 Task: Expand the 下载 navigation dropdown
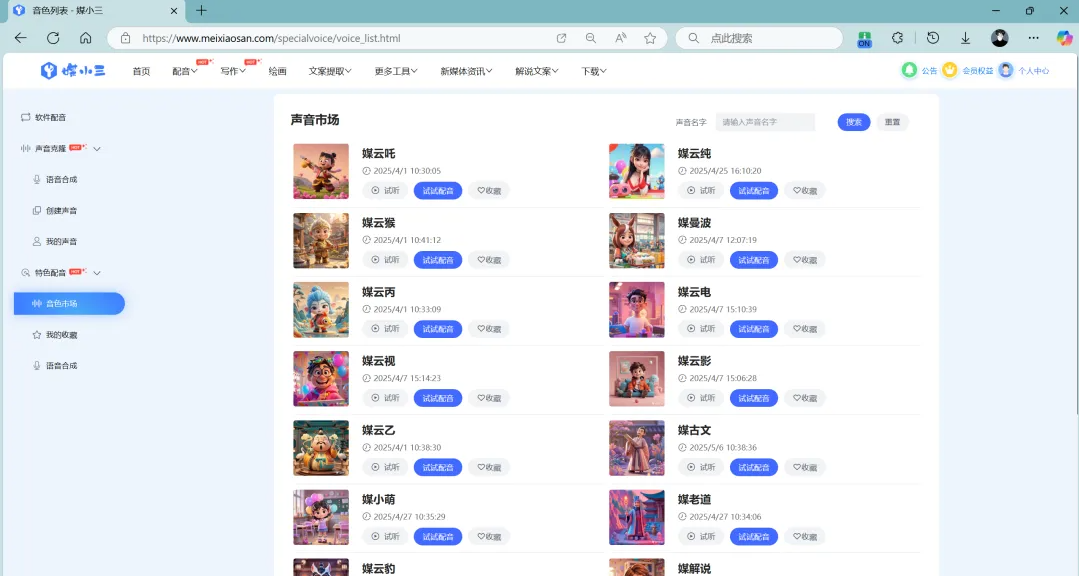594,71
